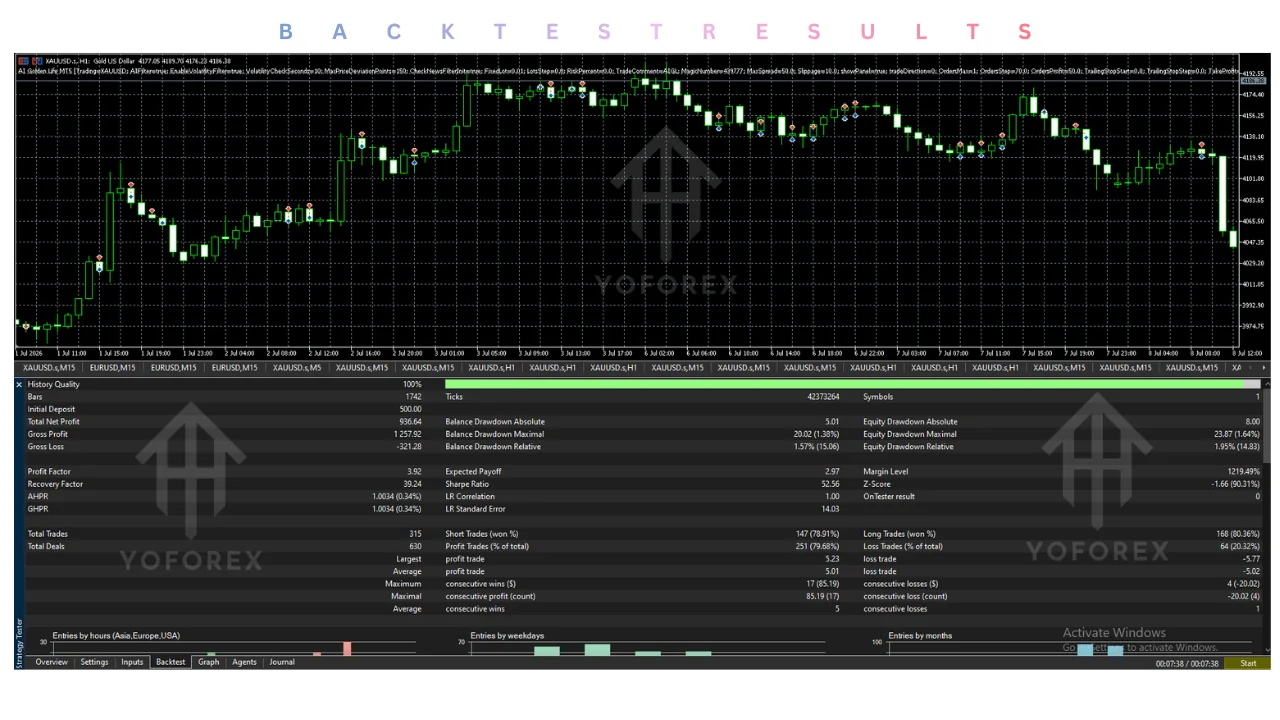Click the Long Trades (won %) label

click(x=900, y=534)
